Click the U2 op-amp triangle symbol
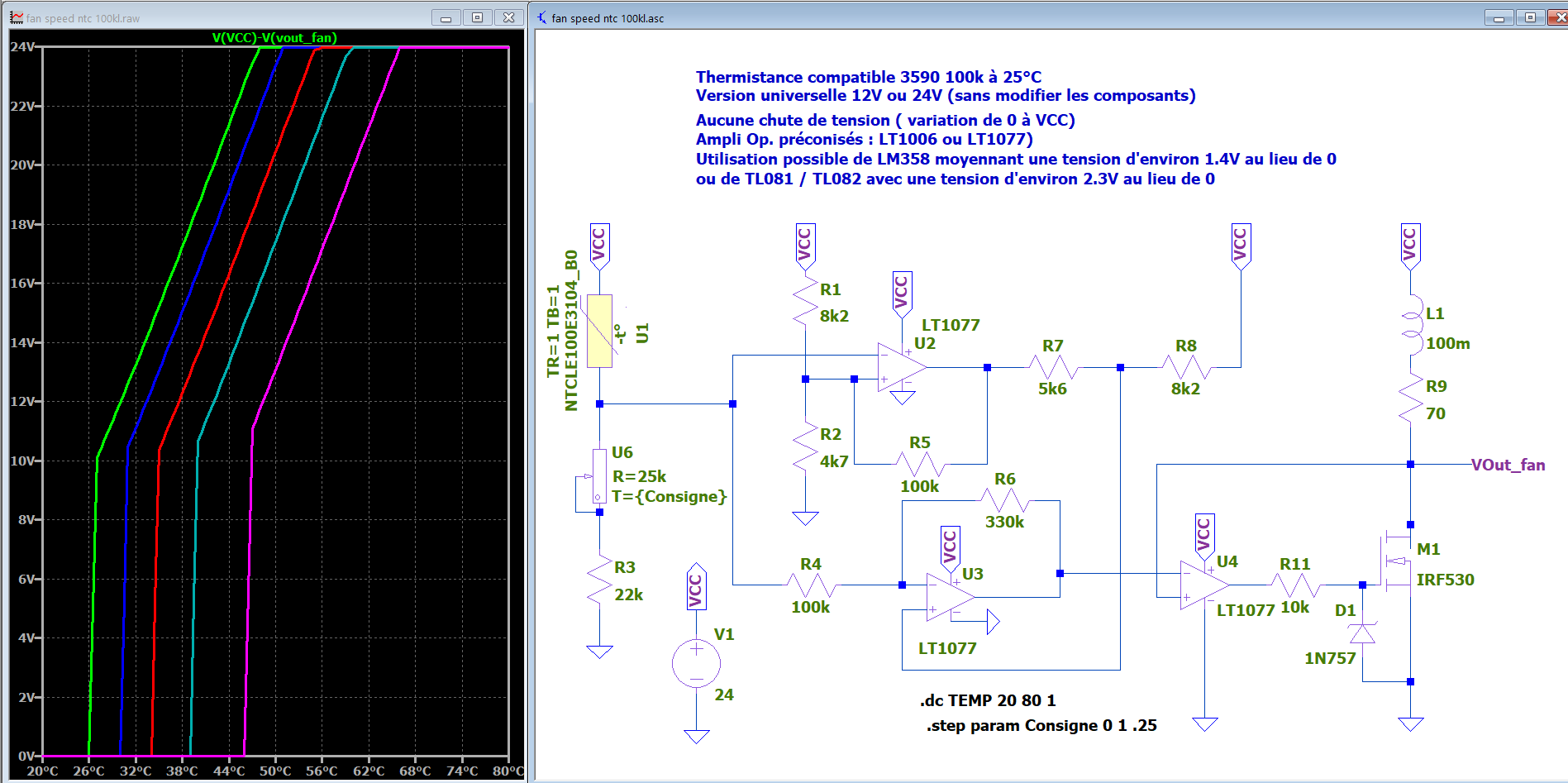 pyautogui.click(x=902, y=367)
